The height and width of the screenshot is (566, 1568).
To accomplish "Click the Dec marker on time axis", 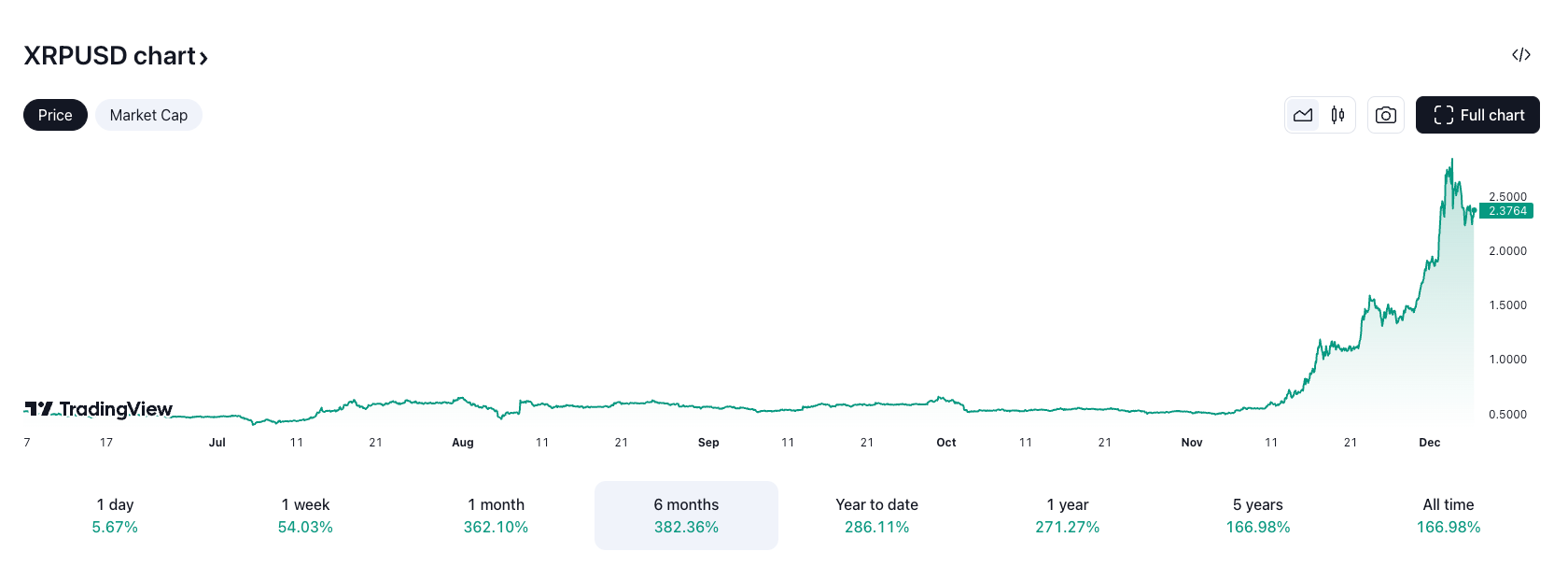I will pyautogui.click(x=1429, y=443).
